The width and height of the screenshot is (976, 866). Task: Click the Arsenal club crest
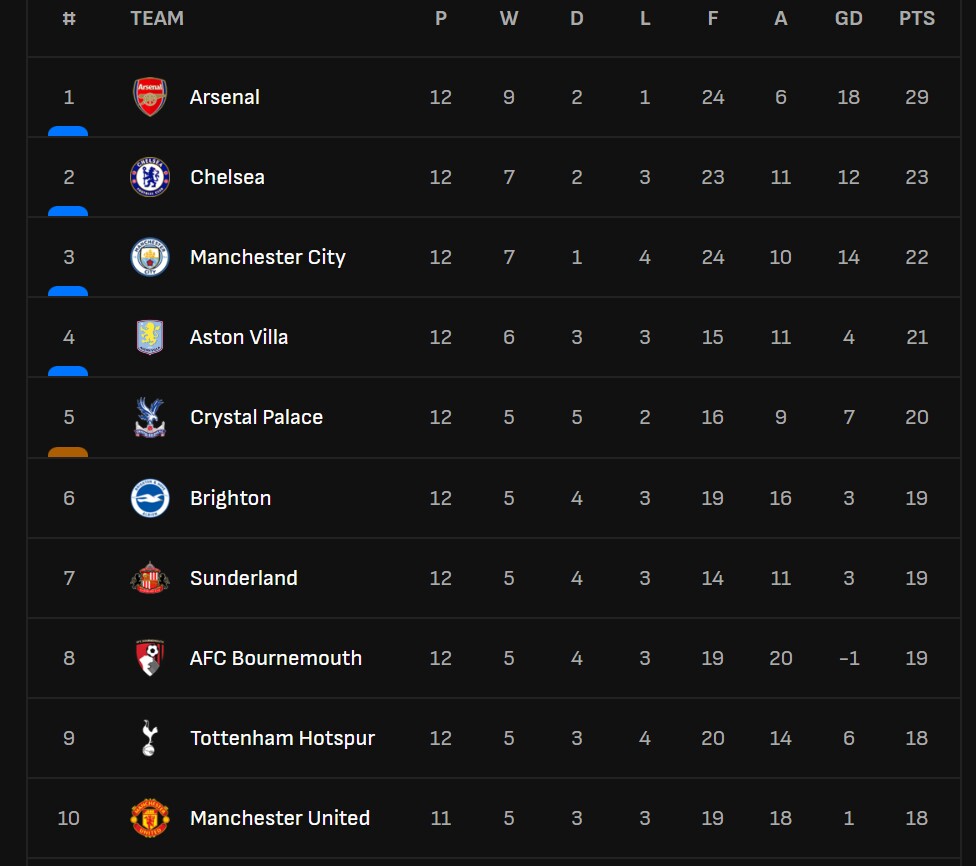pos(150,97)
